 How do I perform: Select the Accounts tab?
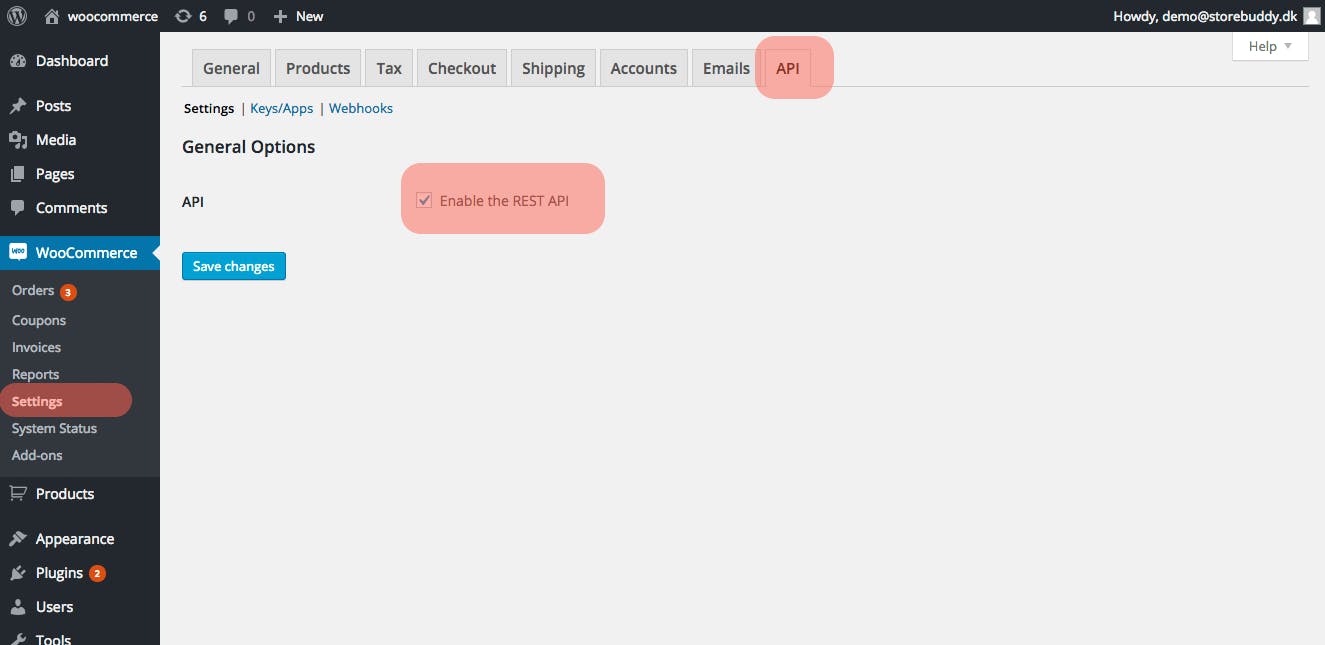pyautogui.click(x=644, y=68)
